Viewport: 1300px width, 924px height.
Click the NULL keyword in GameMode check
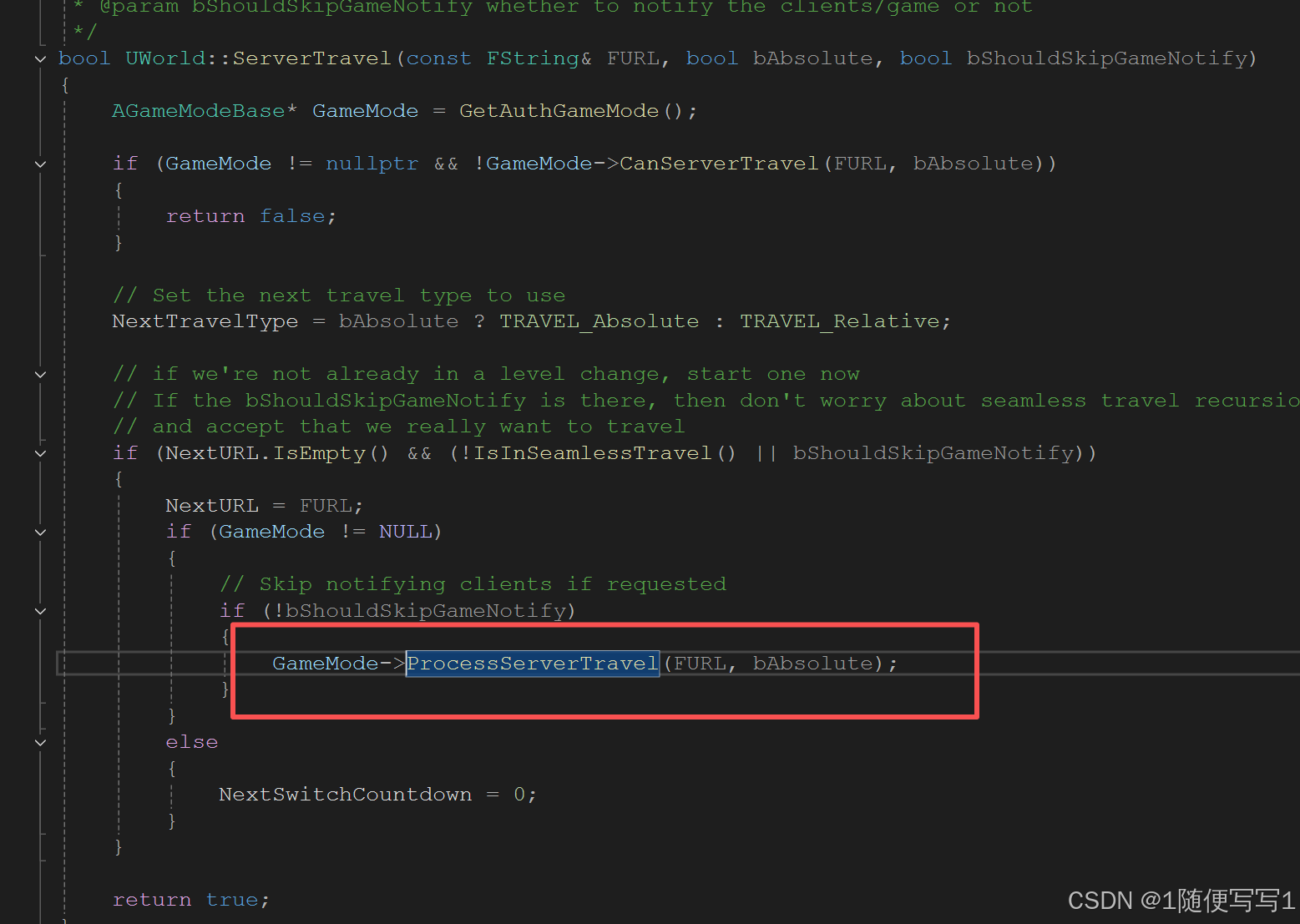pyautogui.click(x=405, y=532)
